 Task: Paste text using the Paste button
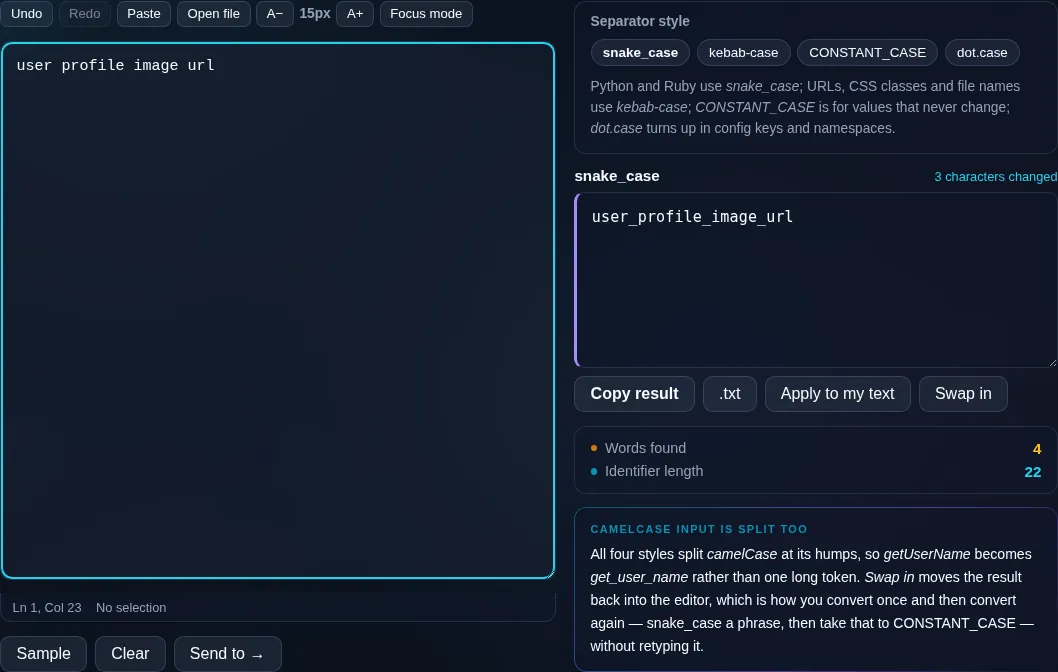pyautogui.click(x=144, y=13)
